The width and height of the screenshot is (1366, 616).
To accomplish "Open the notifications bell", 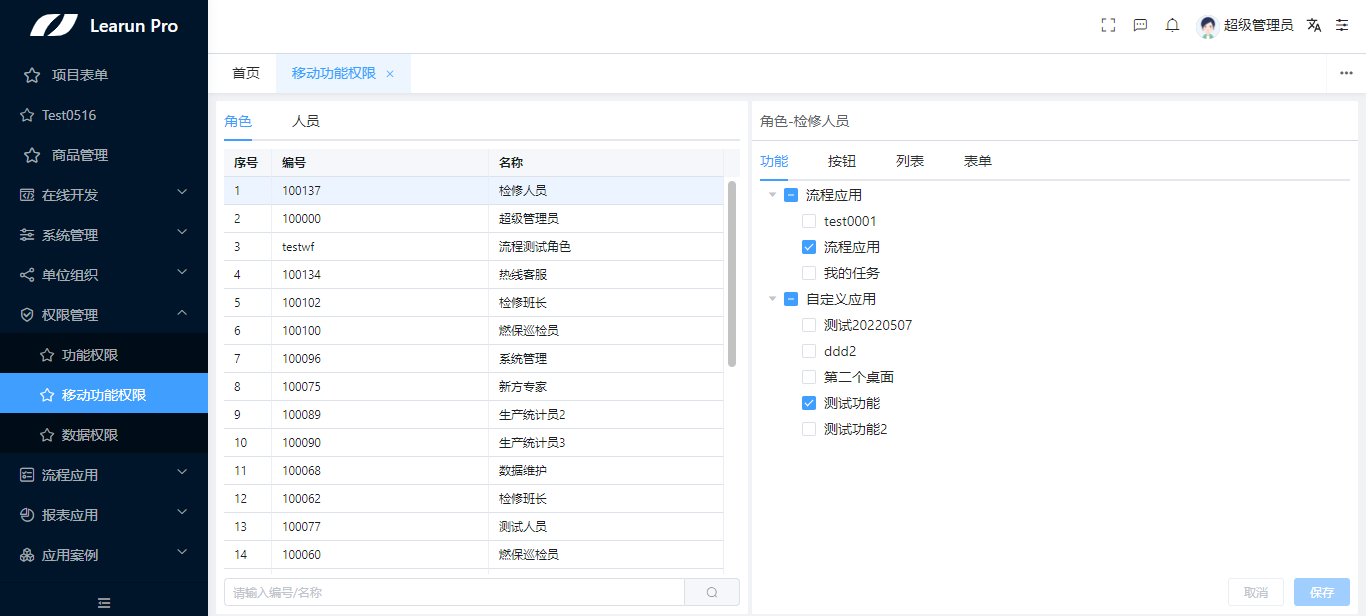I will [1172, 26].
